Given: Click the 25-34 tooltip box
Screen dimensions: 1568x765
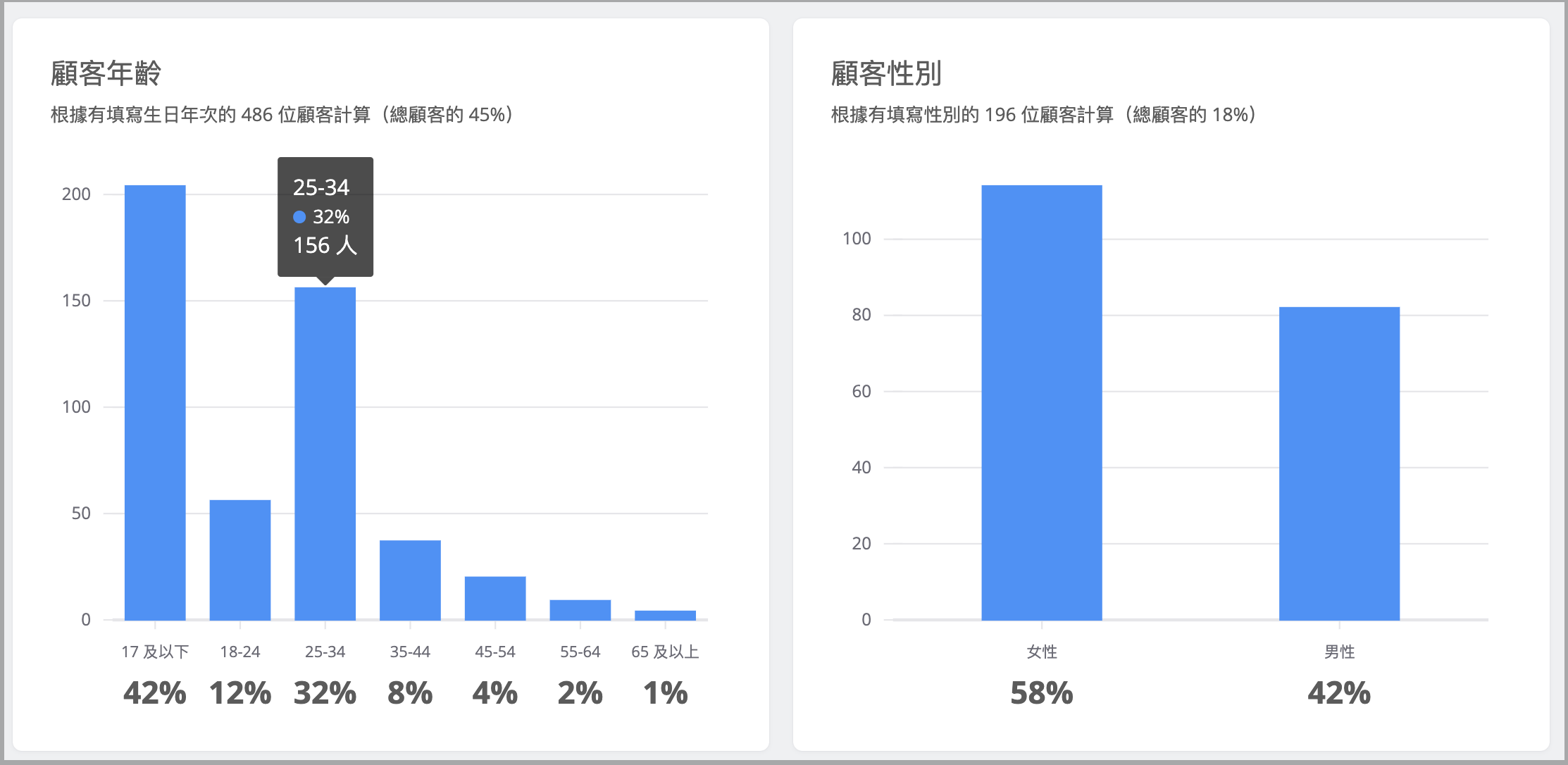Looking at the screenshot, I should 325,217.
